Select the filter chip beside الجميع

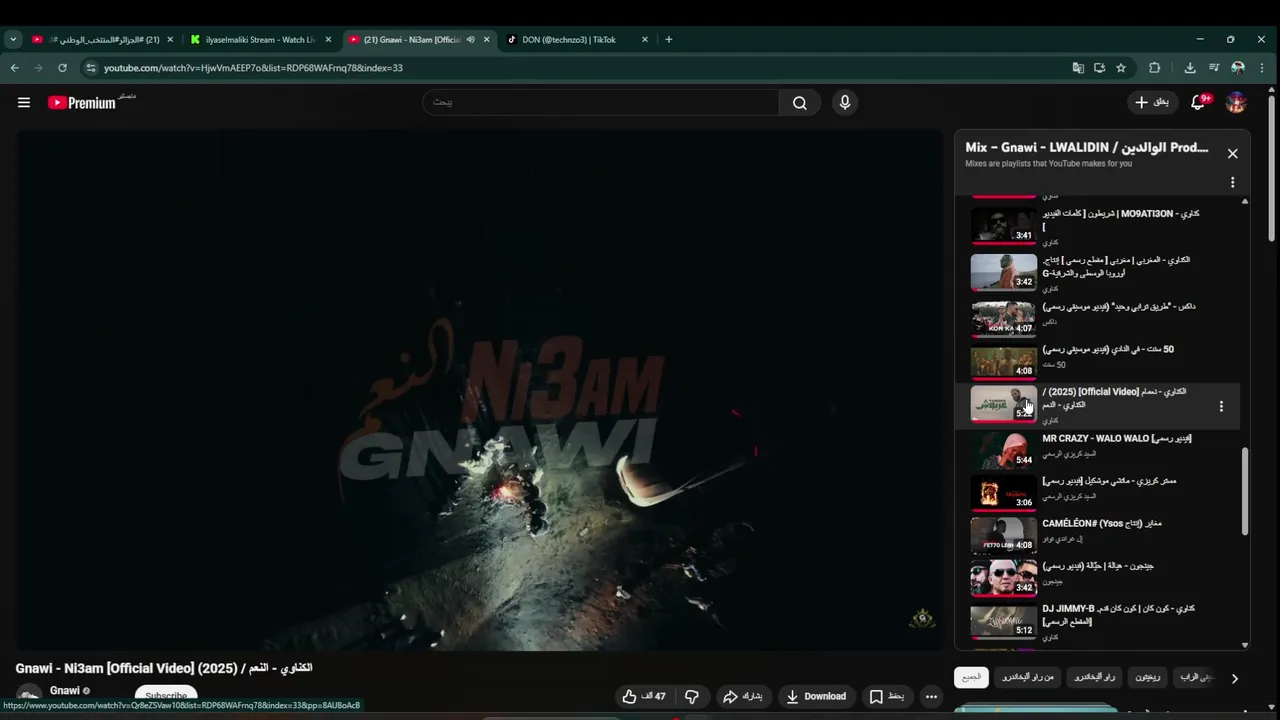point(1028,677)
